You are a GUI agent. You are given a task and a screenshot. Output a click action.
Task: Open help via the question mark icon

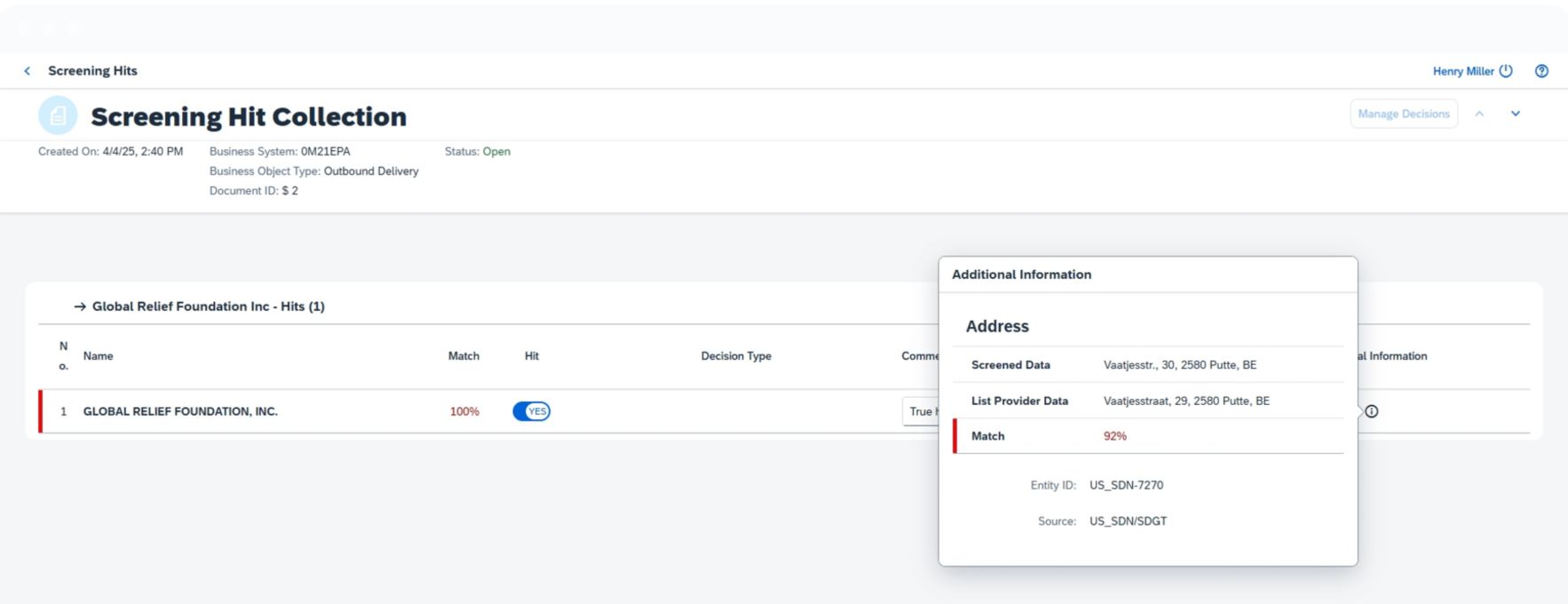tap(1541, 71)
